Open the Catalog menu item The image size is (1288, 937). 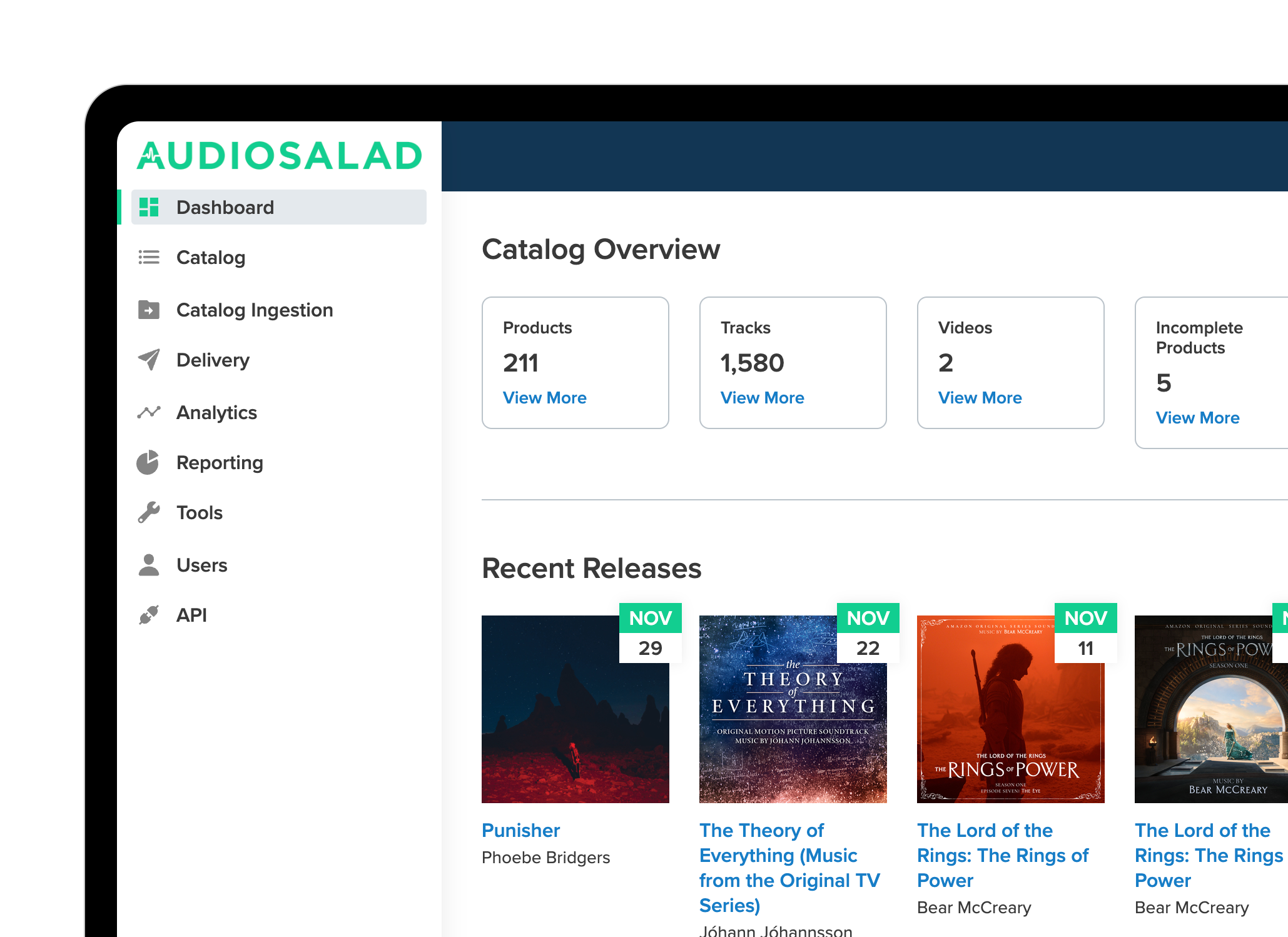point(211,257)
